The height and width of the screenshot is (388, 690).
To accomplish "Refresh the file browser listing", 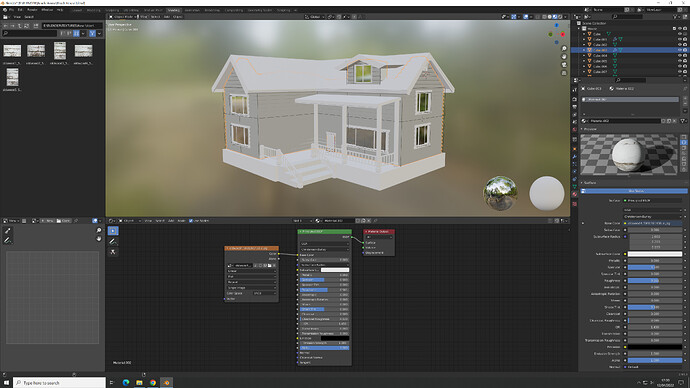I will click(x=26, y=26).
